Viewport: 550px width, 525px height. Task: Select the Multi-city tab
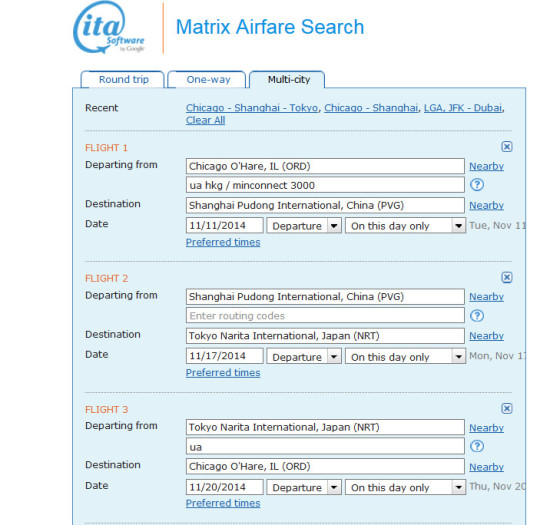pos(288,80)
